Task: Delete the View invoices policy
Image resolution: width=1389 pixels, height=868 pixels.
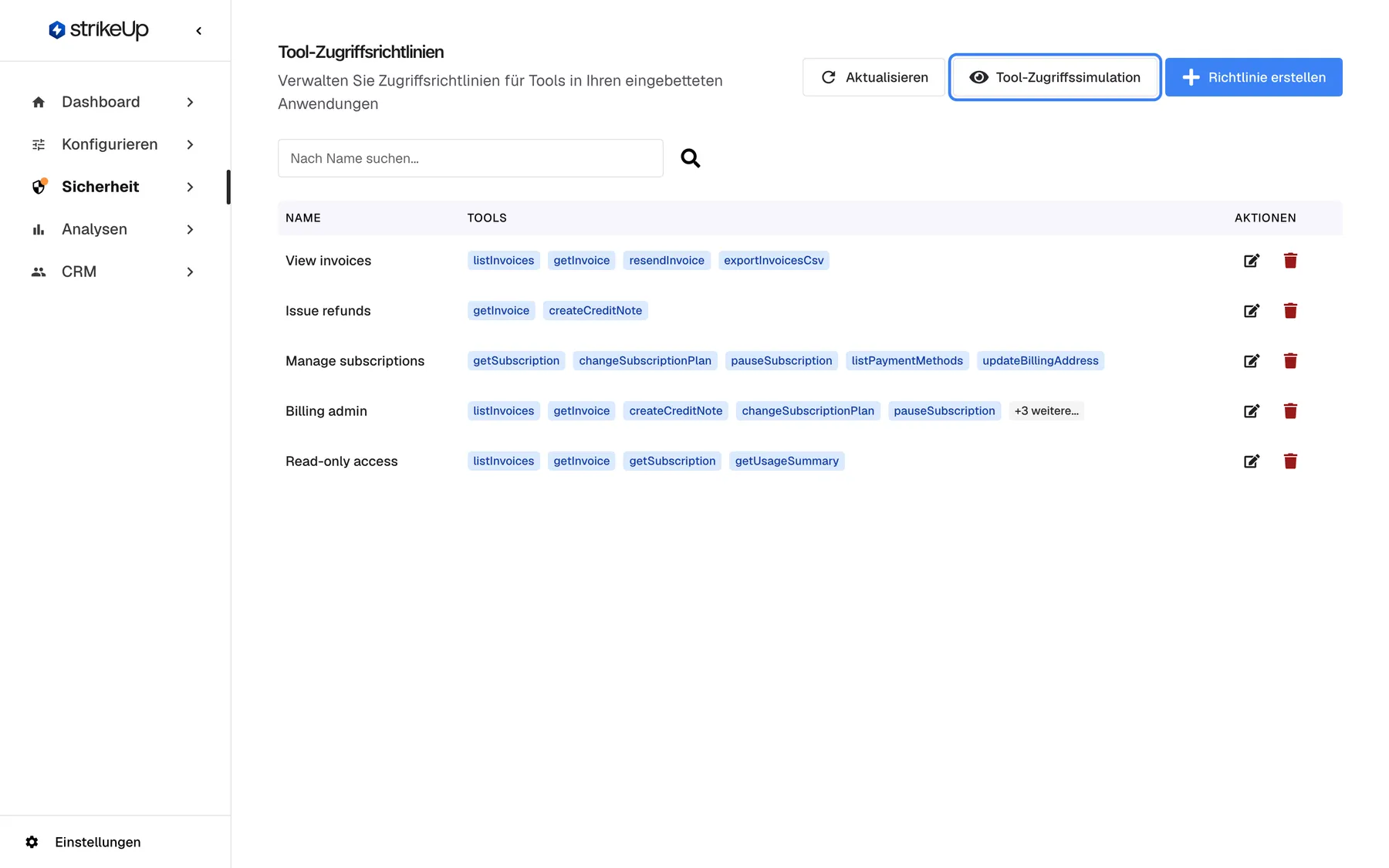Action: [x=1290, y=261]
